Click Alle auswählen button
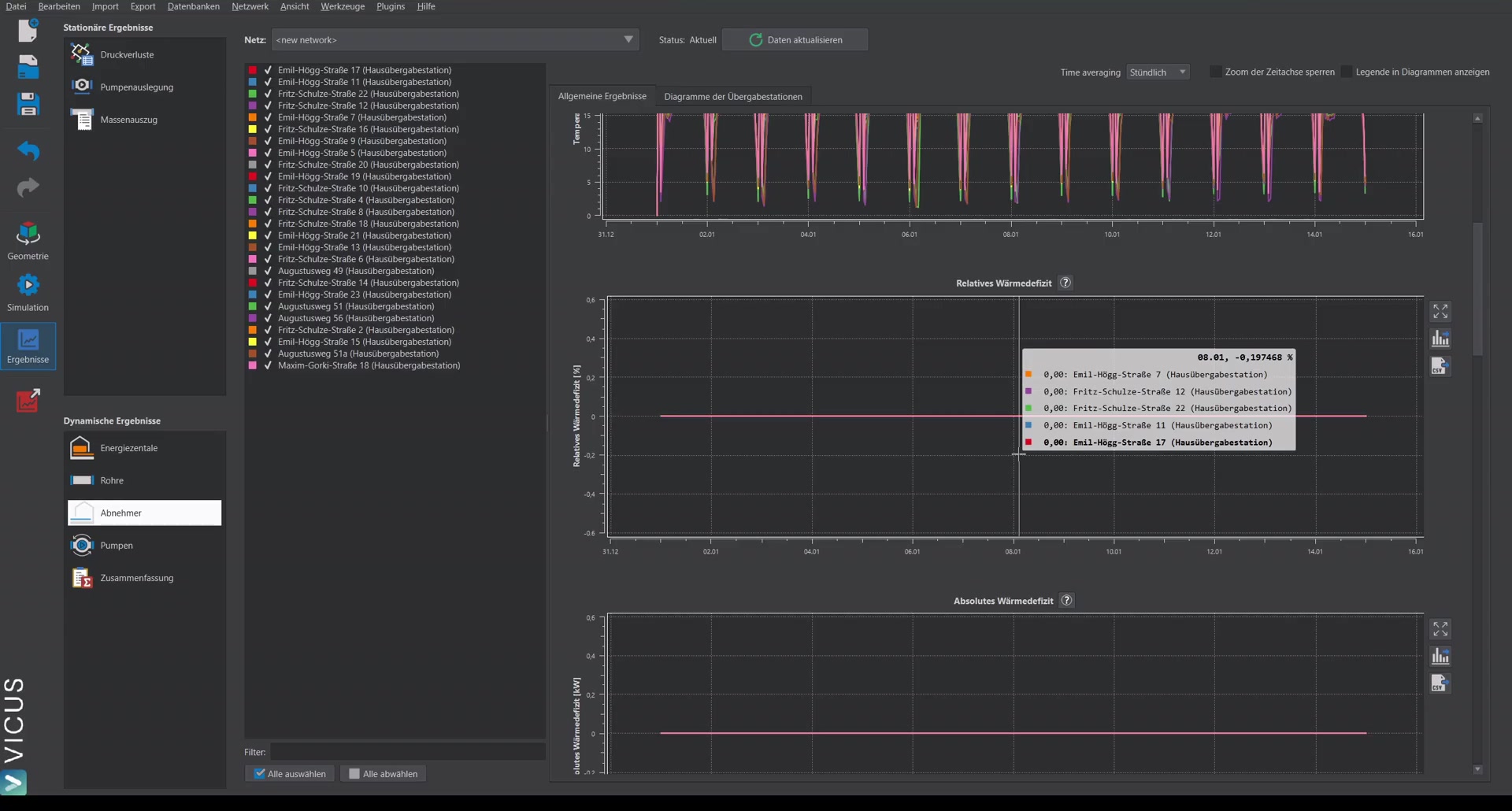 pyautogui.click(x=290, y=774)
